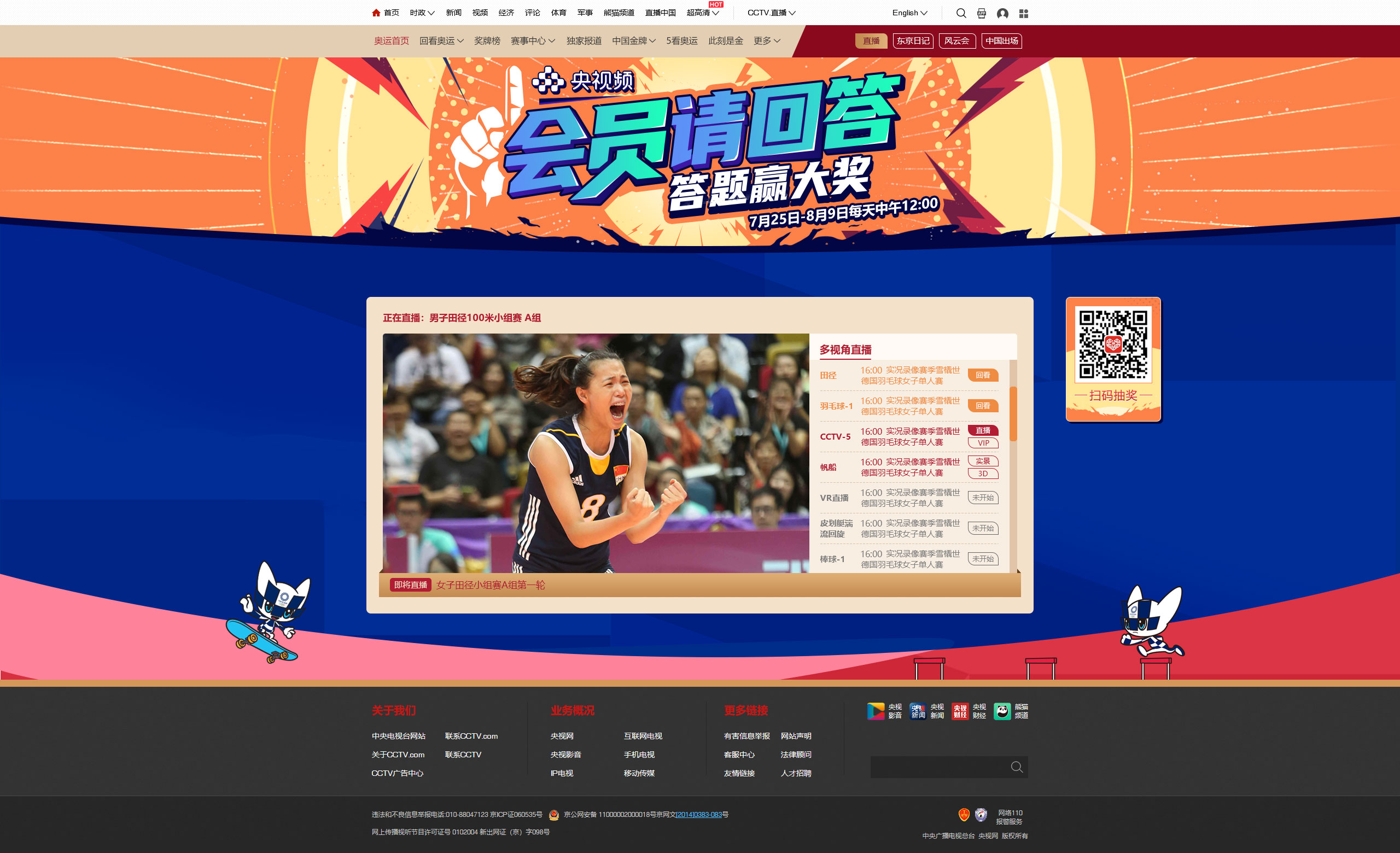Open the English language dropdown
The width and height of the screenshot is (1400, 853).
[909, 13]
